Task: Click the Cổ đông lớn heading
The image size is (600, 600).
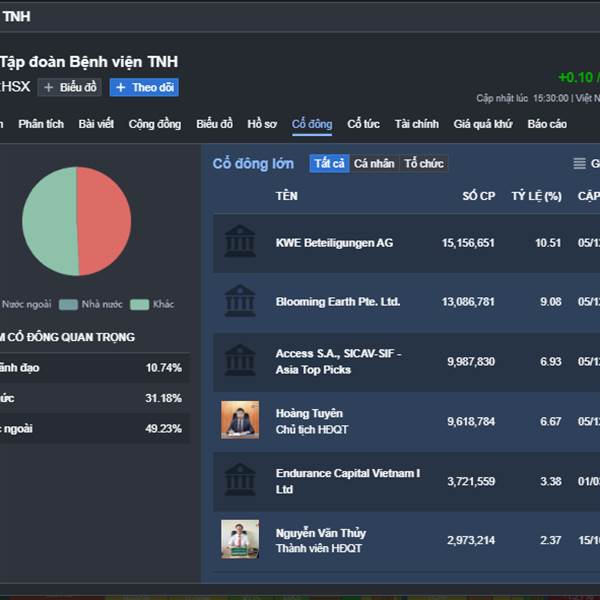Action: (253, 164)
